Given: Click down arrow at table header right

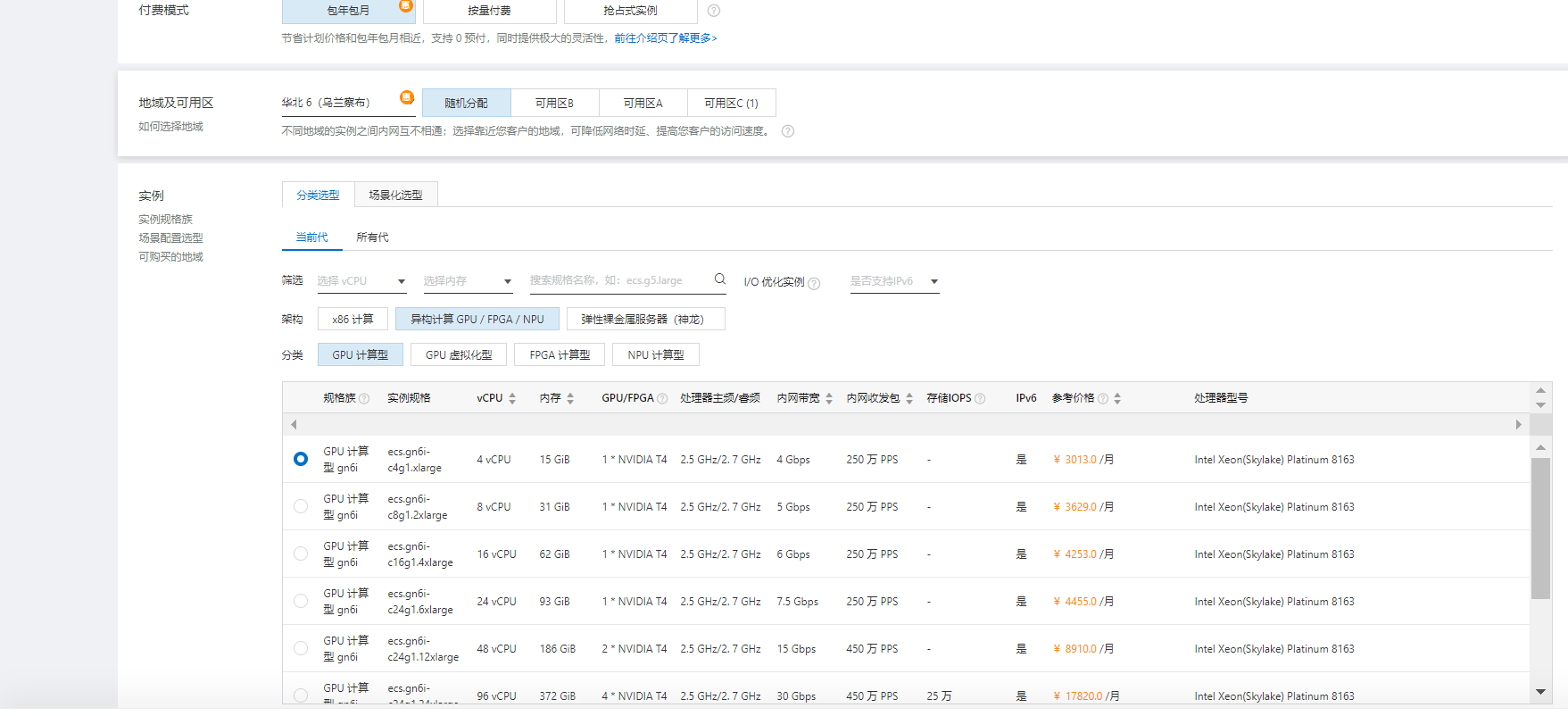Looking at the screenshot, I should [1540, 405].
